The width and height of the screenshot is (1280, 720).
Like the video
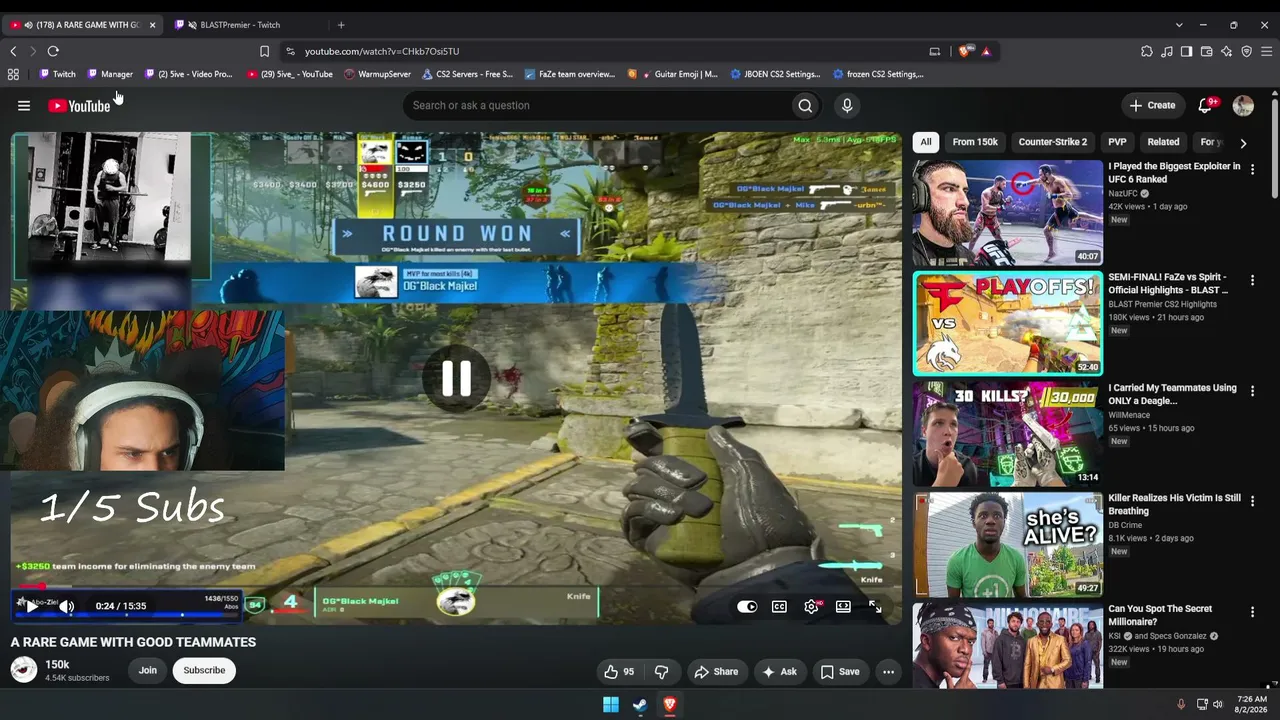point(620,672)
